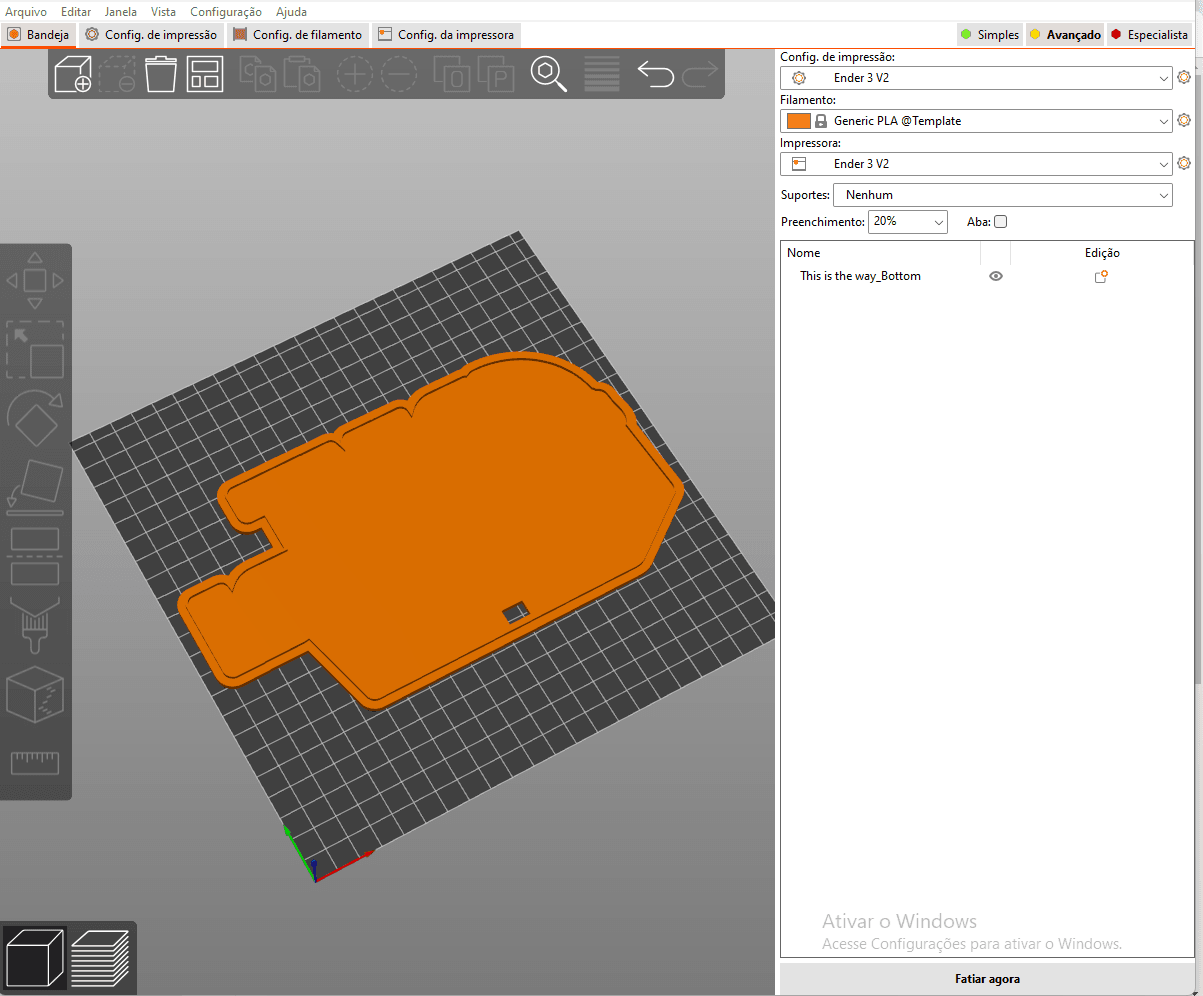The image size is (1203, 996).
Task: Open the Filamento Generic PLA dropdown
Action: click(x=976, y=121)
